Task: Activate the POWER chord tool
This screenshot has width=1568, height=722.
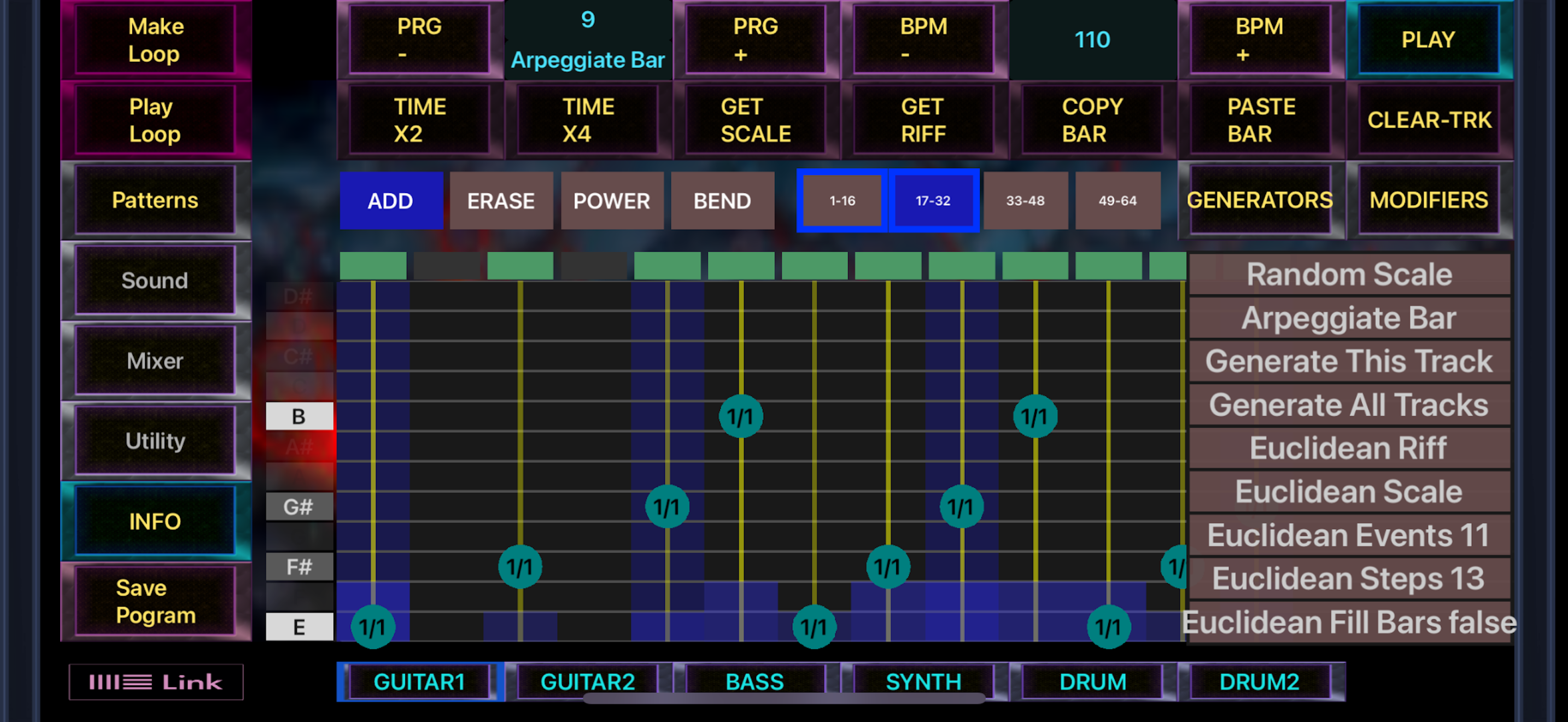Action: click(611, 200)
